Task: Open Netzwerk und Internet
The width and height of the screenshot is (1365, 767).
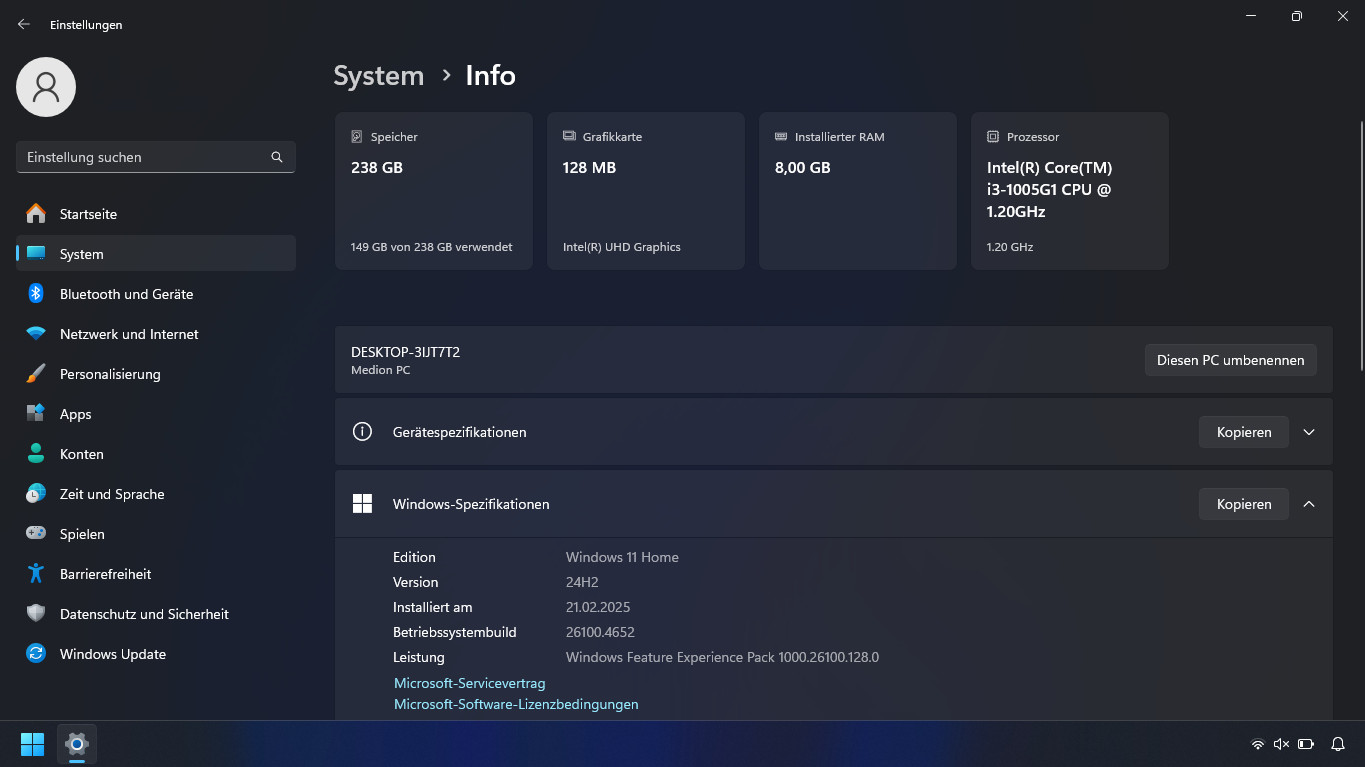Action: click(x=156, y=334)
